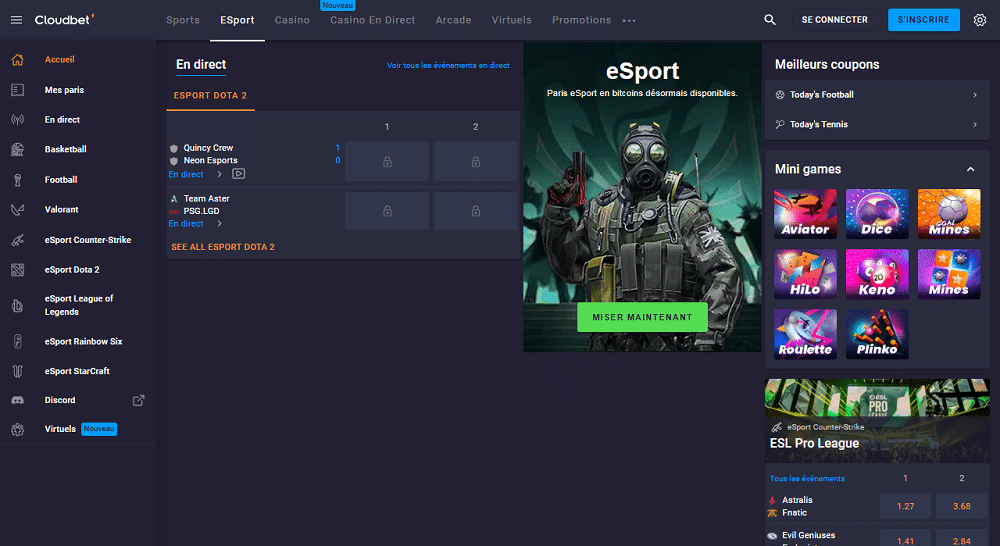
Task: Click the Football sidebar icon
Action: coord(18,180)
